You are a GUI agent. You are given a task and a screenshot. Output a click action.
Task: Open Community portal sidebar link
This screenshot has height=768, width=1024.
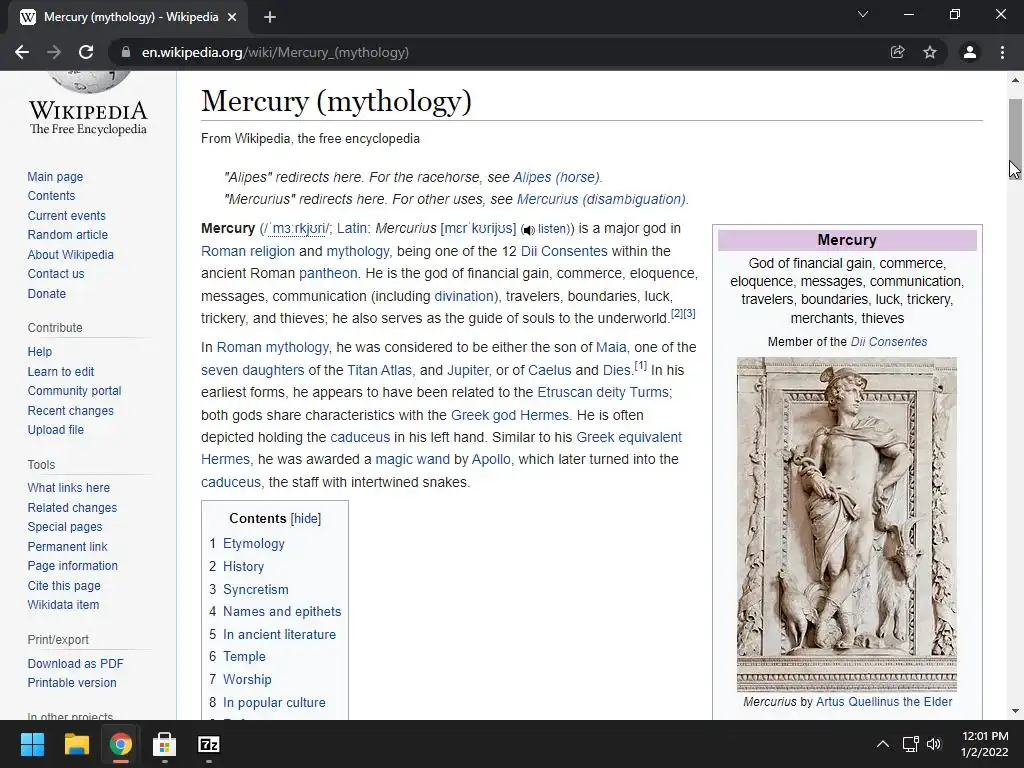(74, 391)
